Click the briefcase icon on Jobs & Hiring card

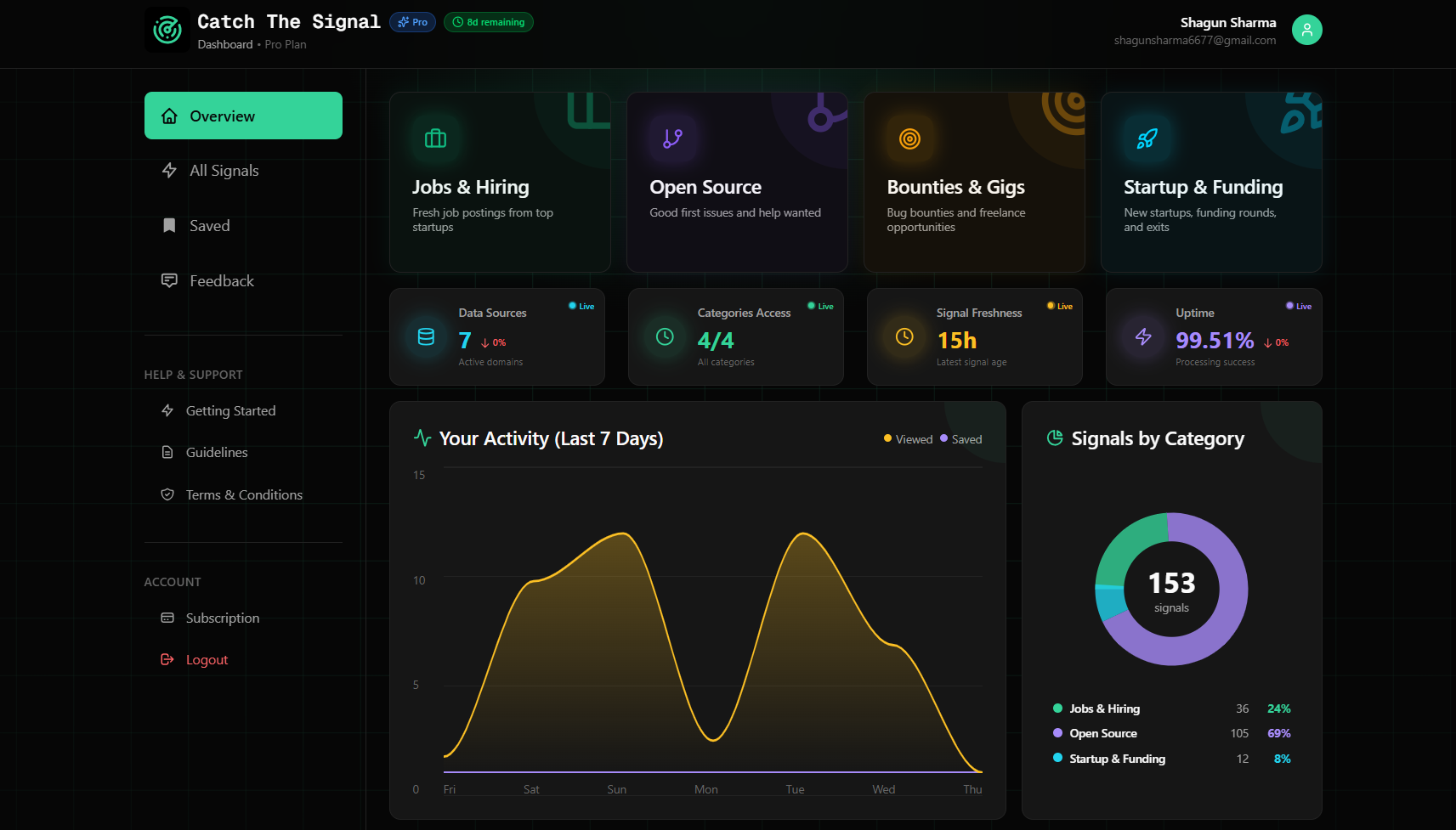[x=434, y=137]
